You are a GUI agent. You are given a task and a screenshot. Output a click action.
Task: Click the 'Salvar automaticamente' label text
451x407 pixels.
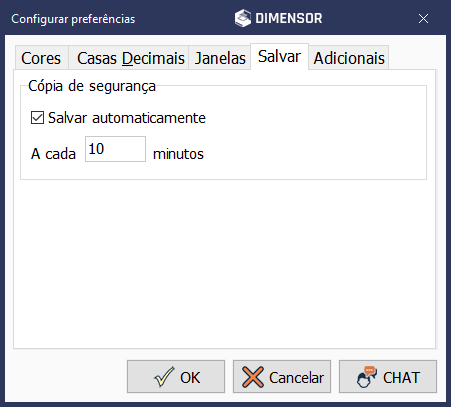pos(127,118)
